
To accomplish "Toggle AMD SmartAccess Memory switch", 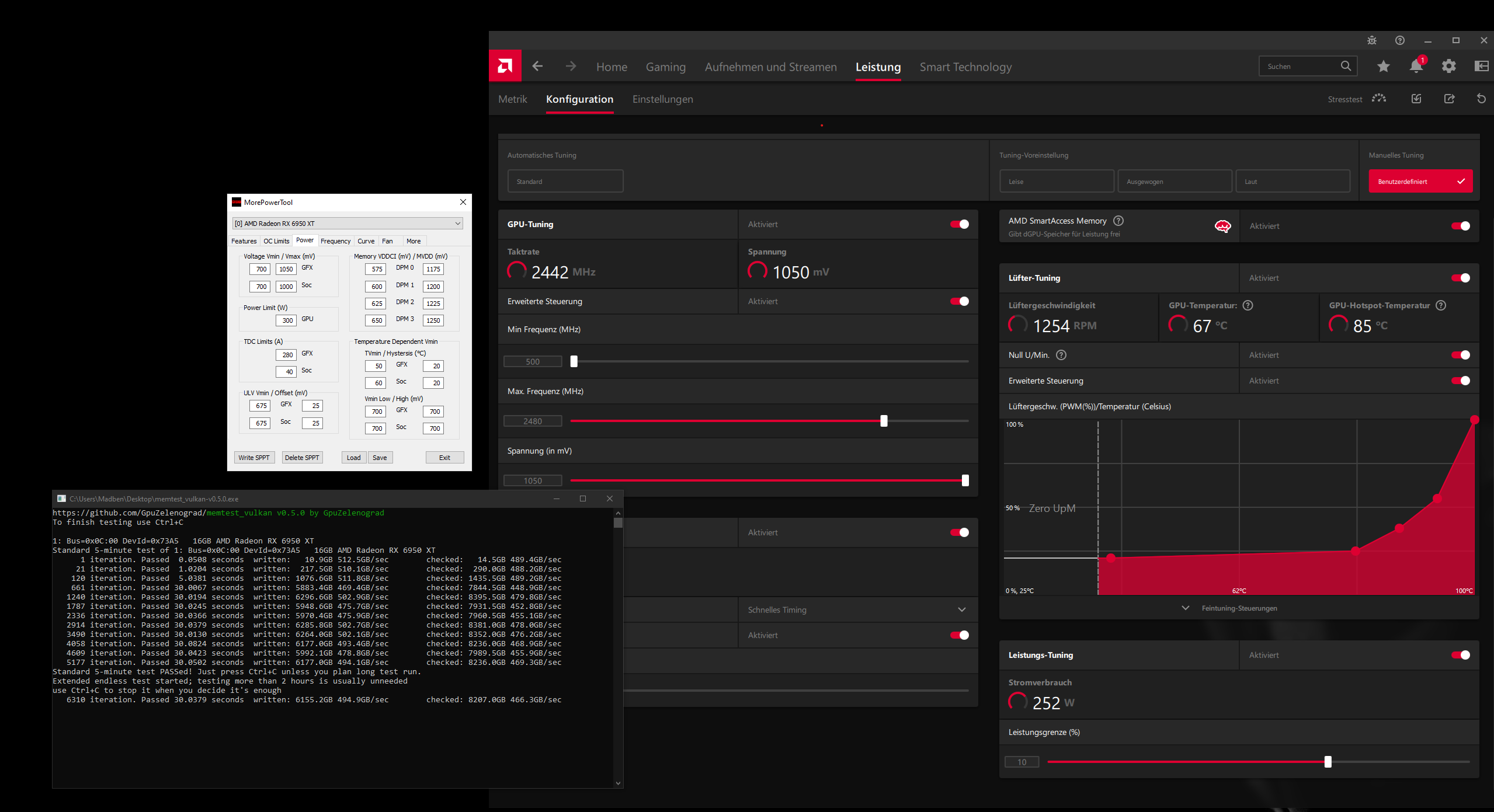I will coord(1460,226).
